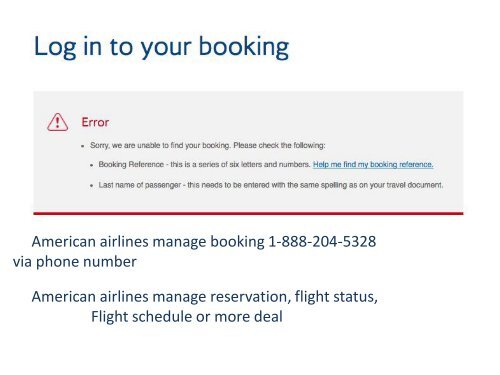Click the Sorry, we are unable to find message
The height and width of the screenshot is (375, 500).
[208, 145]
